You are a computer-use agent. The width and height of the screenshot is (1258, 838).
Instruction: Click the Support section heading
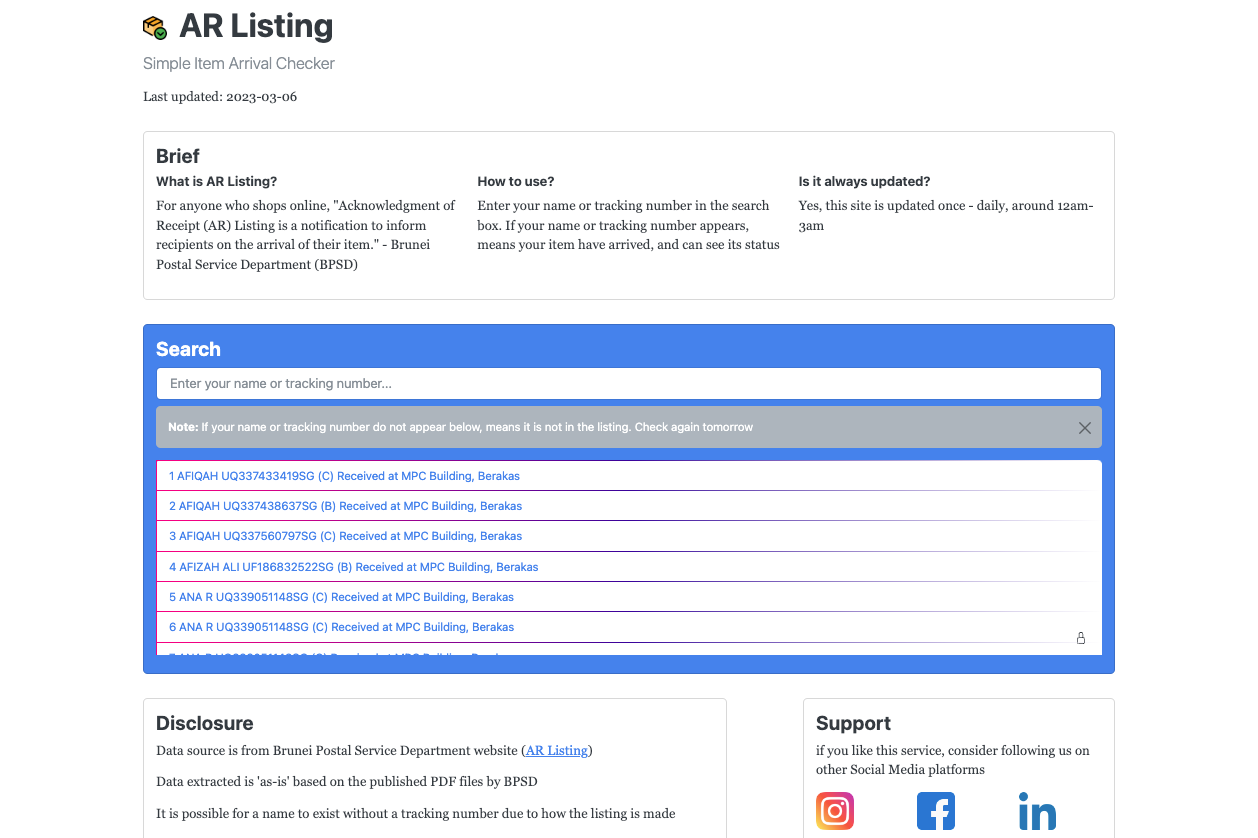[853, 723]
